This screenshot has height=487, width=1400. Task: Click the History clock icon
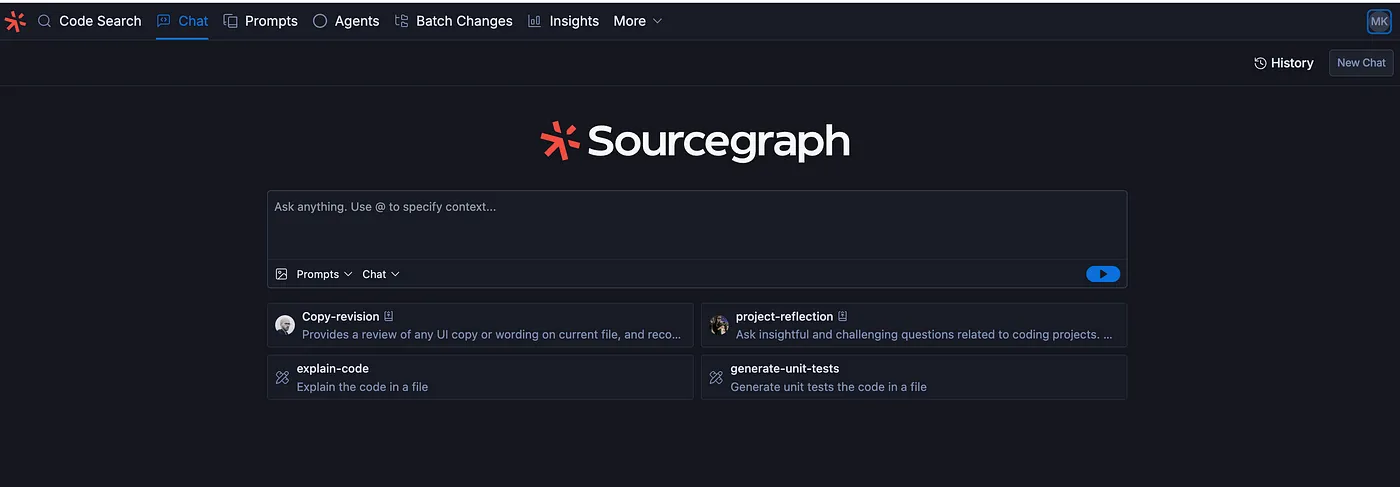pos(1260,63)
